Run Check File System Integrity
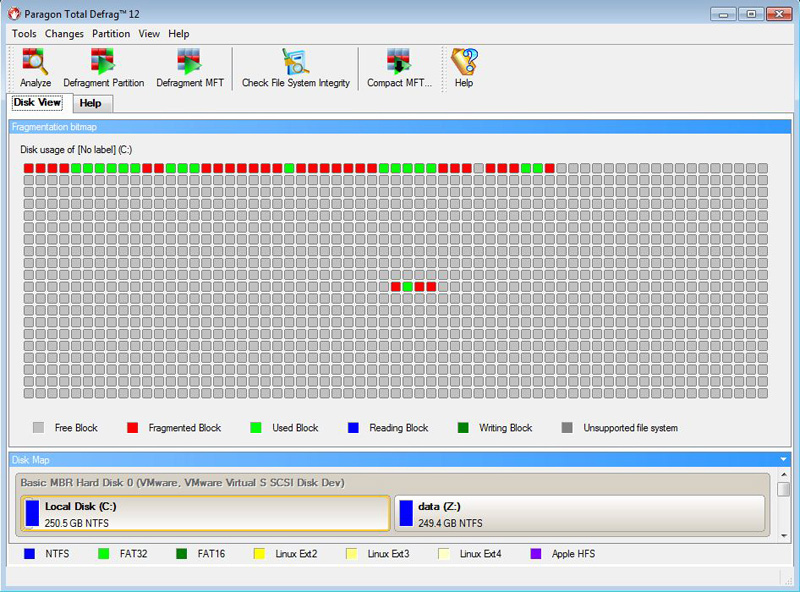 coord(296,68)
